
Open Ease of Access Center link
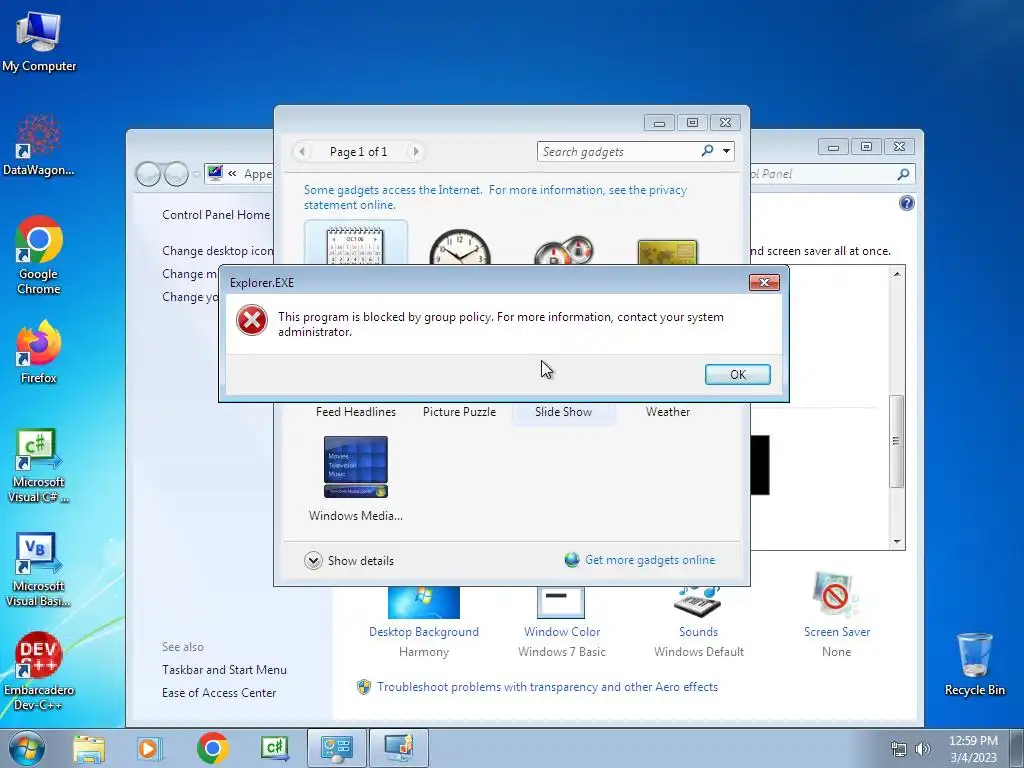(x=219, y=692)
